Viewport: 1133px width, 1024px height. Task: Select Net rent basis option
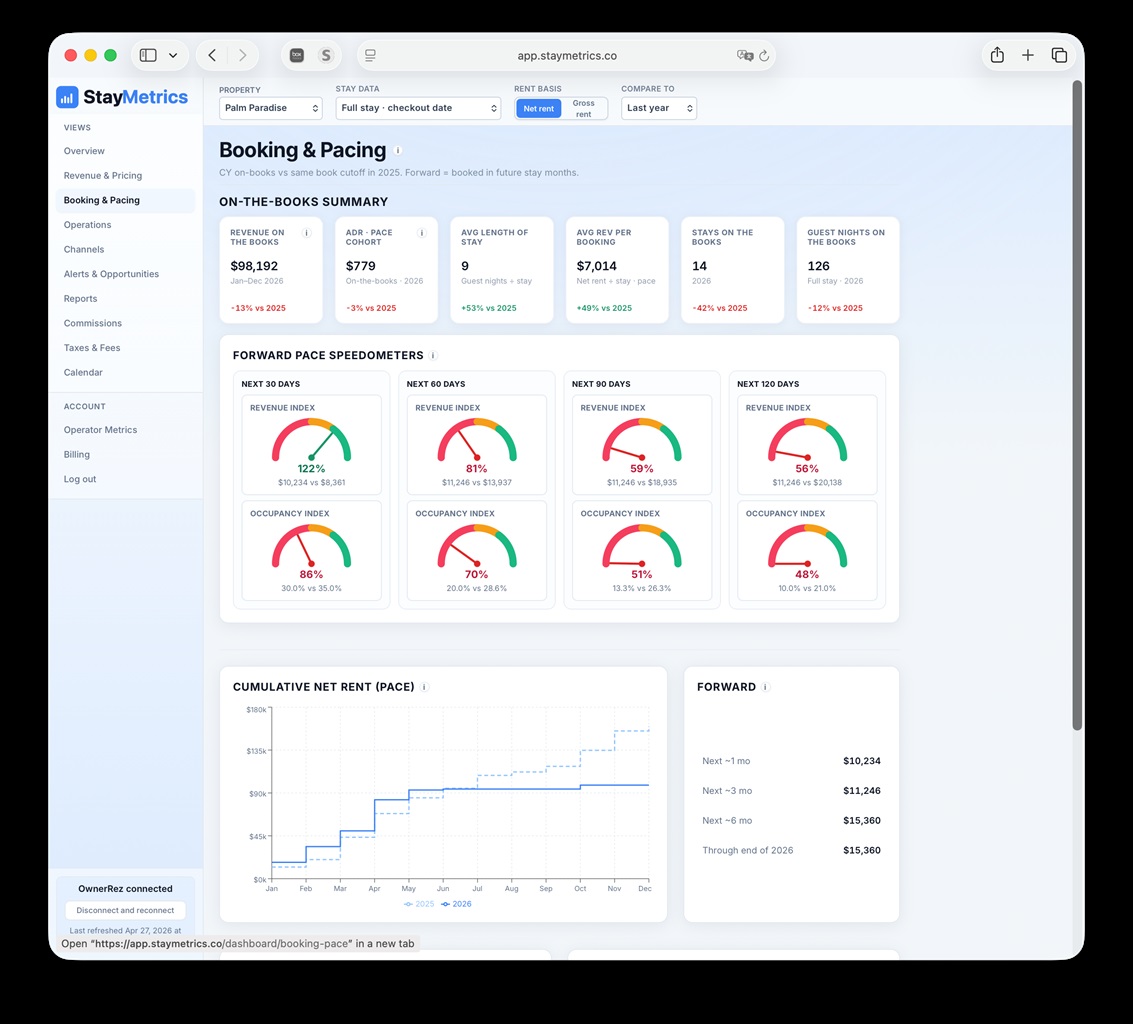538,108
